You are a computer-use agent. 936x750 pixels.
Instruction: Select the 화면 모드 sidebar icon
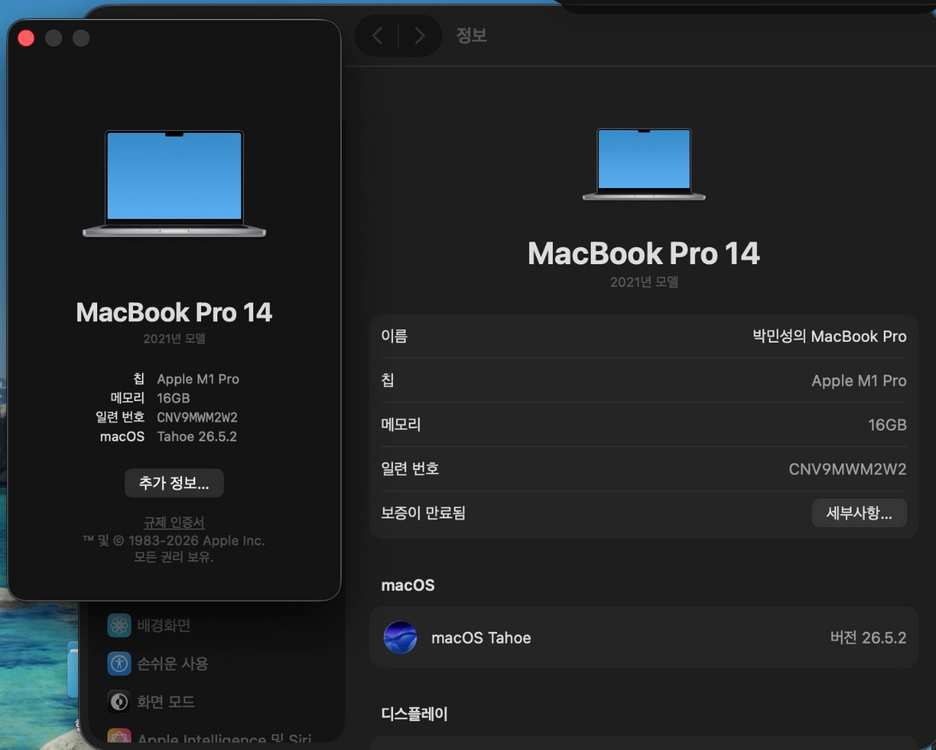coord(119,702)
